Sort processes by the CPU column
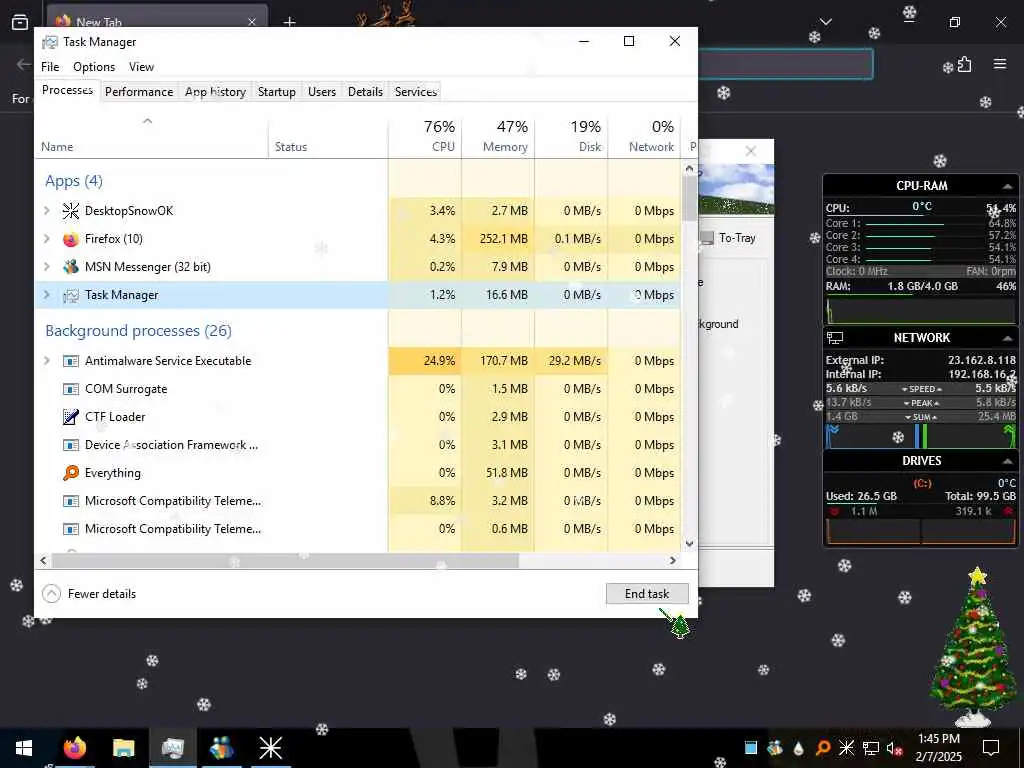Image resolution: width=1024 pixels, height=768 pixels. [425, 136]
